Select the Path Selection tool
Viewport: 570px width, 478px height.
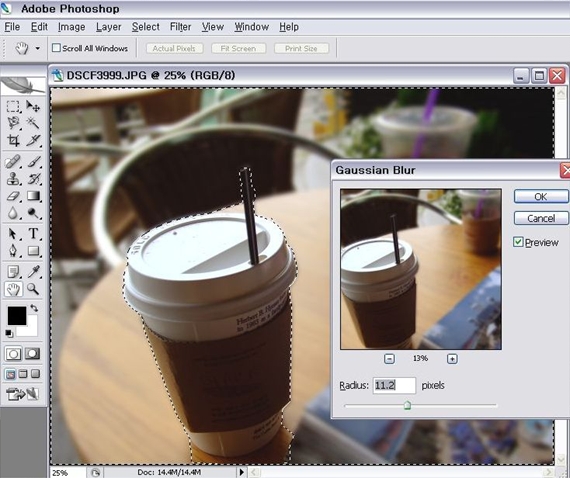pyautogui.click(x=13, y=234)
